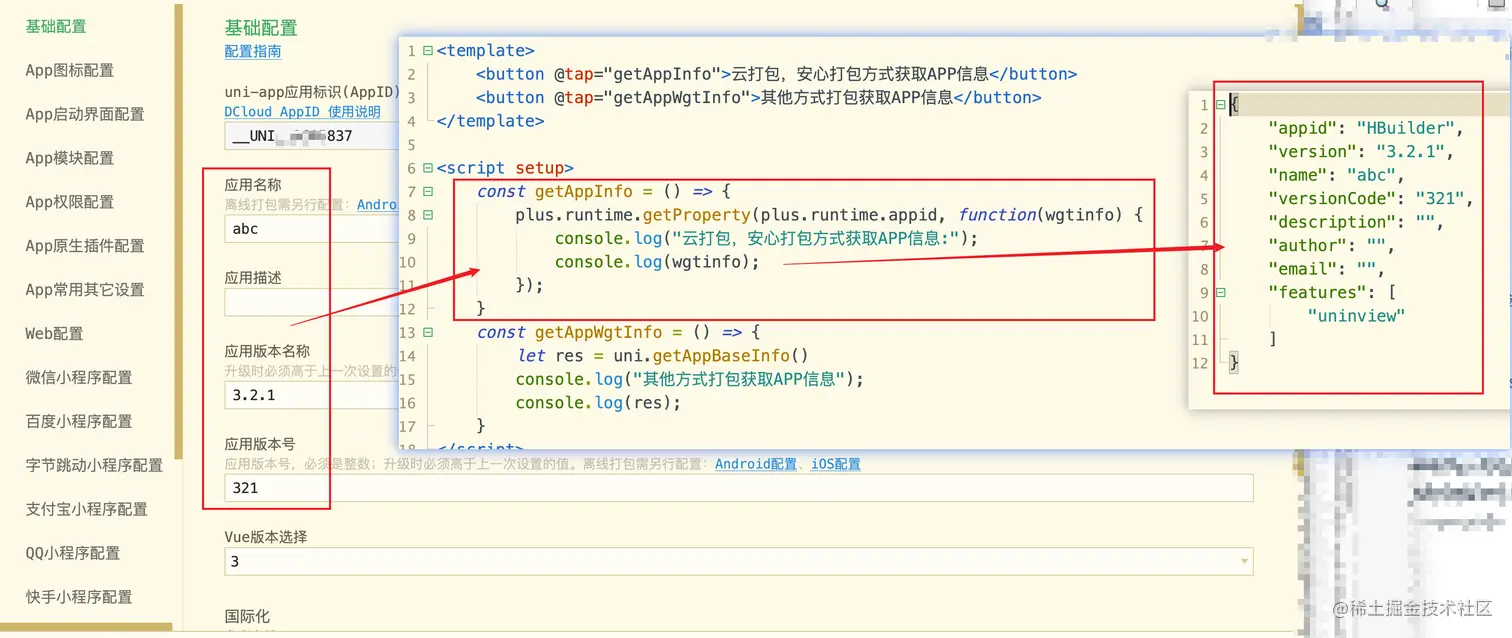
Task: Follow Android配置 link under 应用版本号
Action: (x=756, y=464)
